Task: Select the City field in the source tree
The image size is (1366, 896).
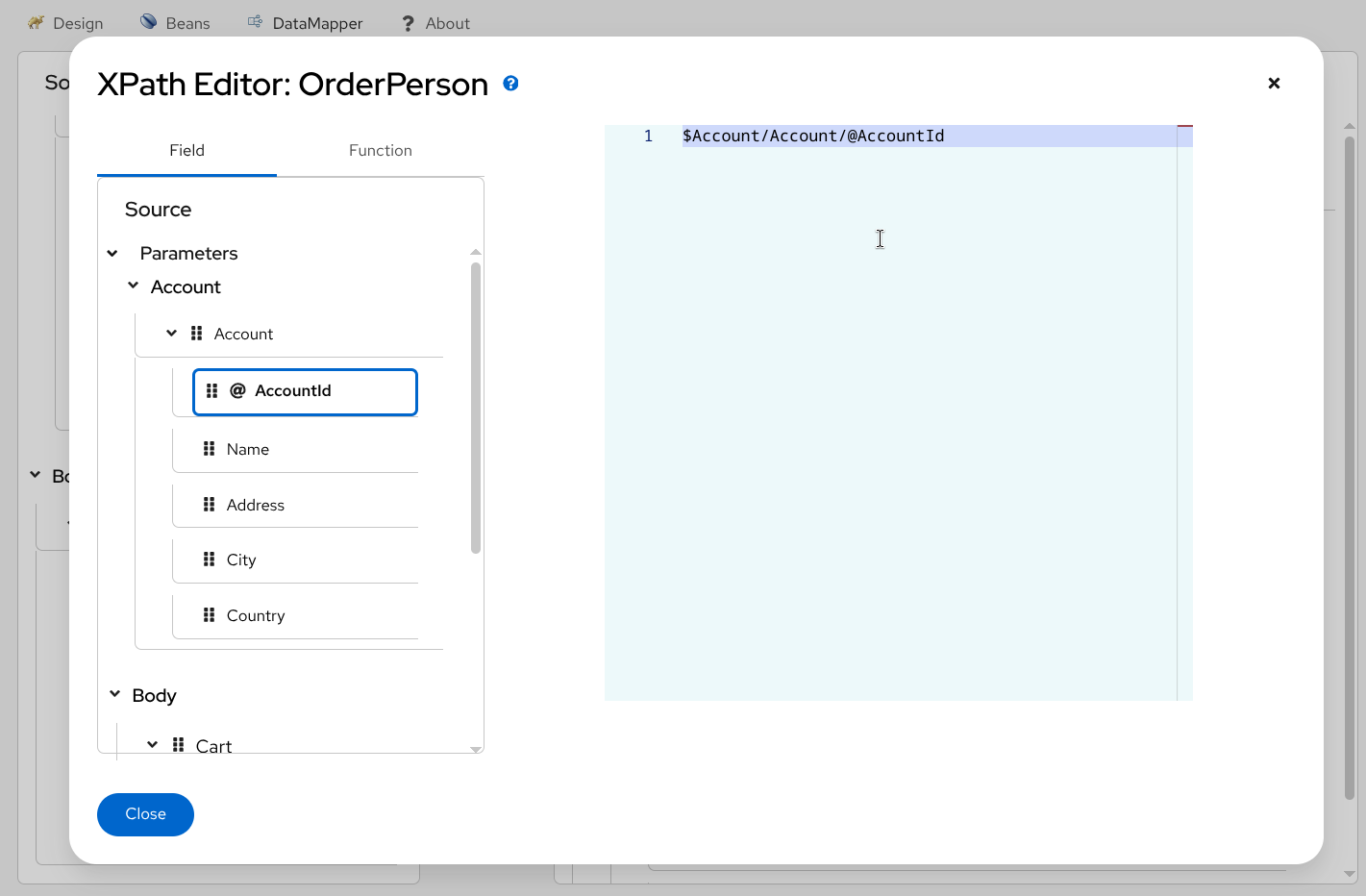Action: (241, 560)
